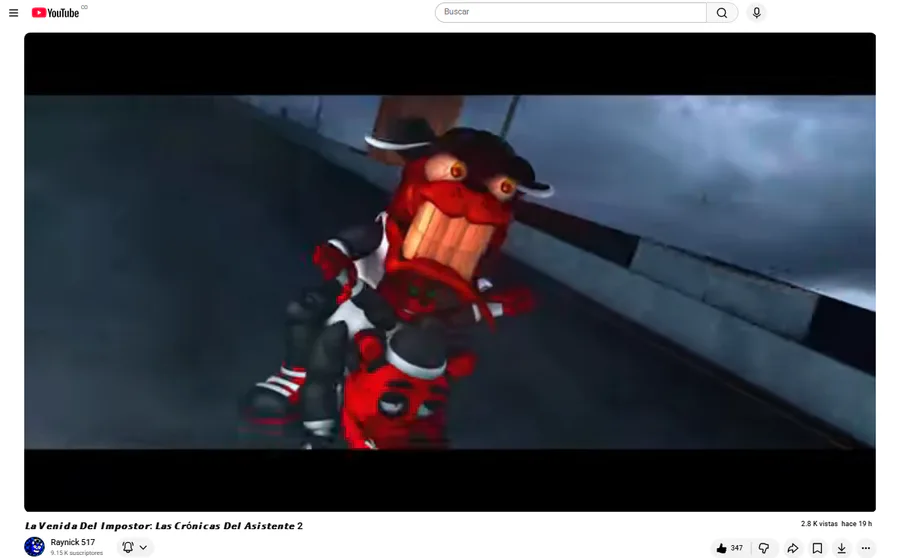Click the video player to pause
The width and height of the screenshot is (900, 558).
coord(450,272)
